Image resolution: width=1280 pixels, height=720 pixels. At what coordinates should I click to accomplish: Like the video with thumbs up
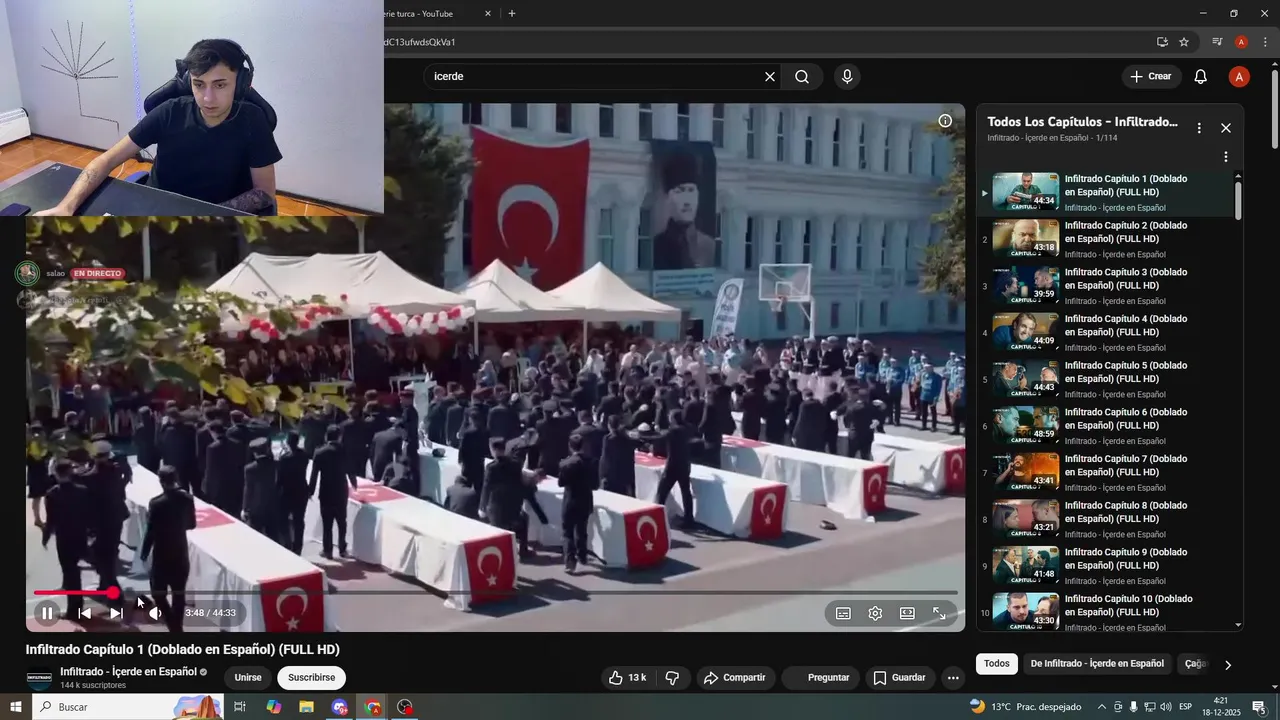628,678
